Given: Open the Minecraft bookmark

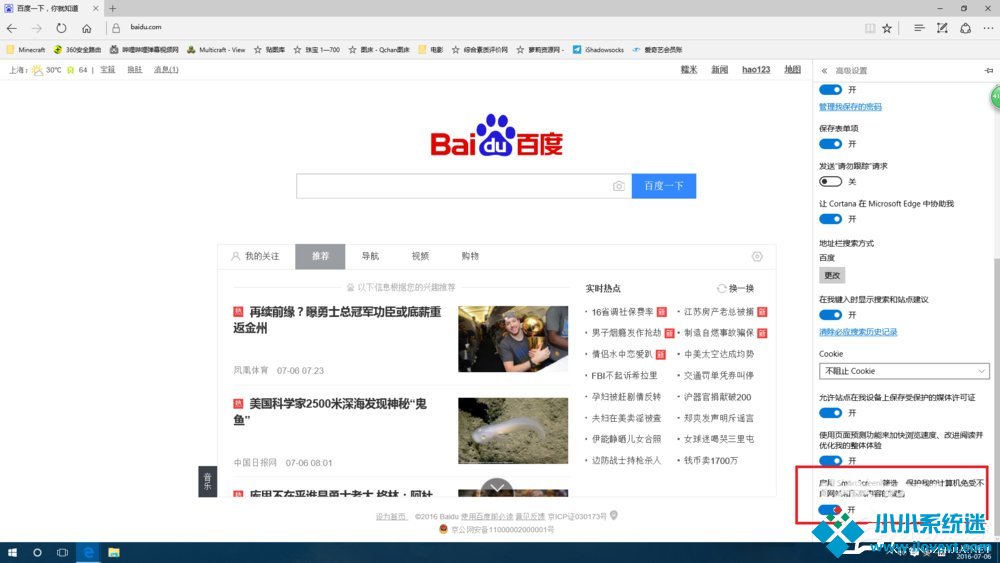Looking at the screenshot, I should click(x=26, y=50).
